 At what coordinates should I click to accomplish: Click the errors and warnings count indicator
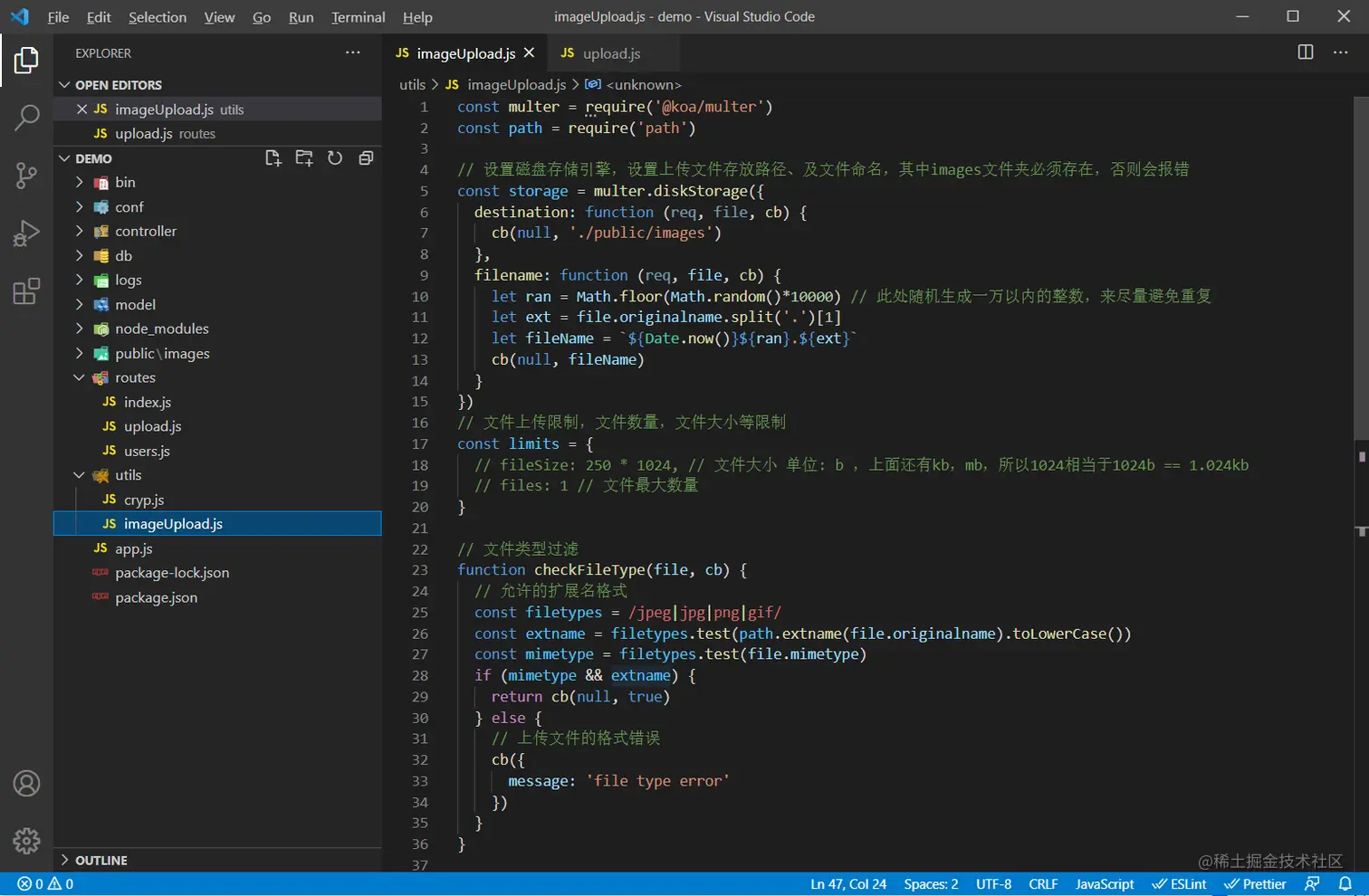(x=45, y=884)
